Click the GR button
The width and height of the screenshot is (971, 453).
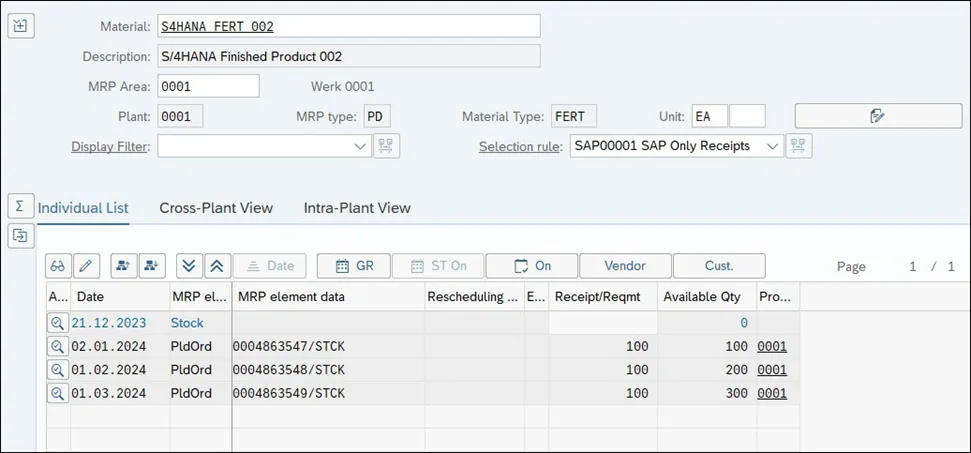pos(354,266)
